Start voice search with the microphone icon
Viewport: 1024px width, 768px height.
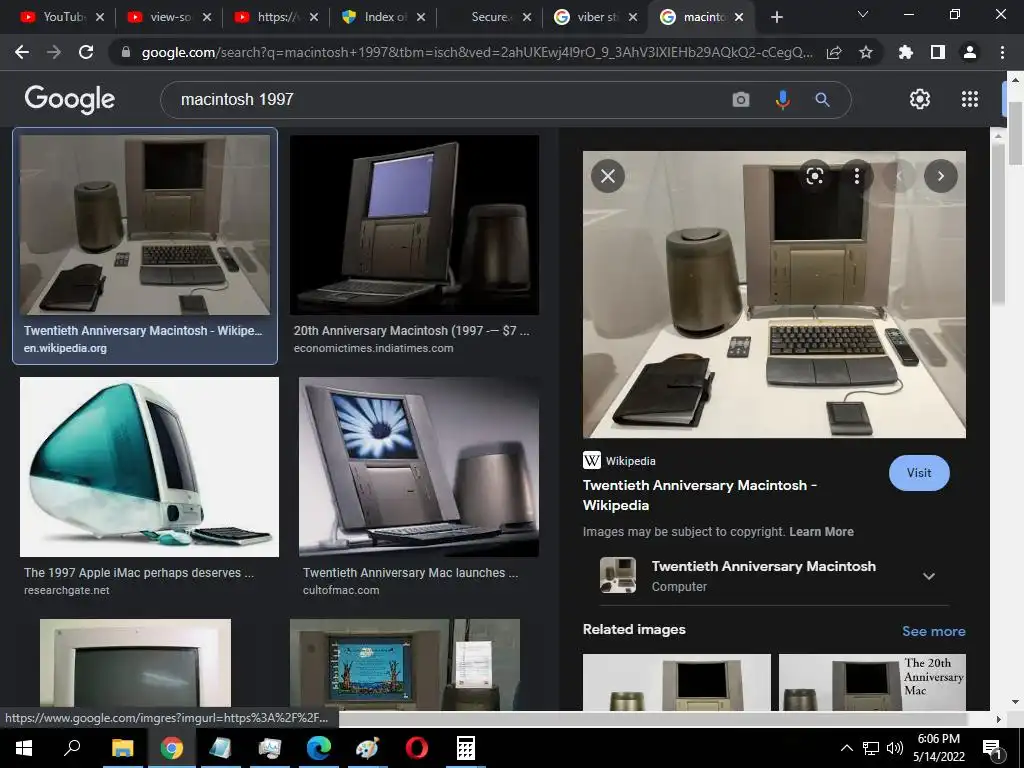tap(782, 99)
